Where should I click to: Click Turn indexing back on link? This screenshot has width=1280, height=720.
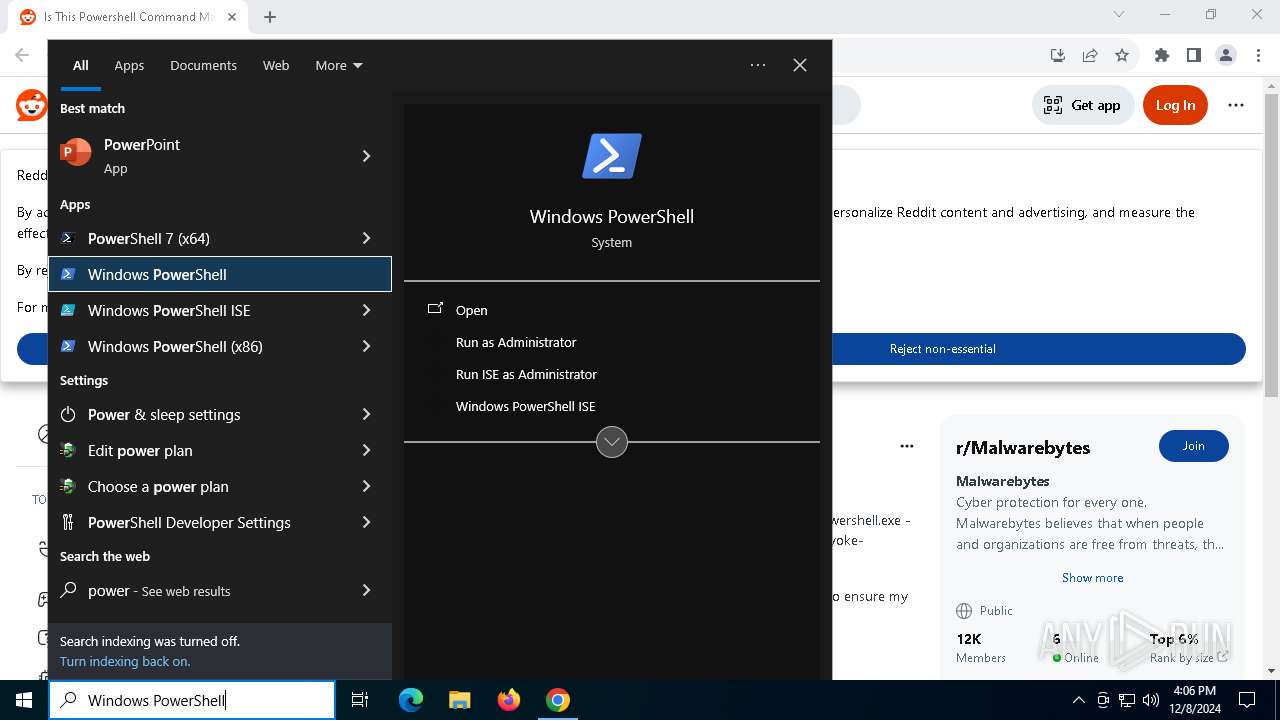point(125,661)
